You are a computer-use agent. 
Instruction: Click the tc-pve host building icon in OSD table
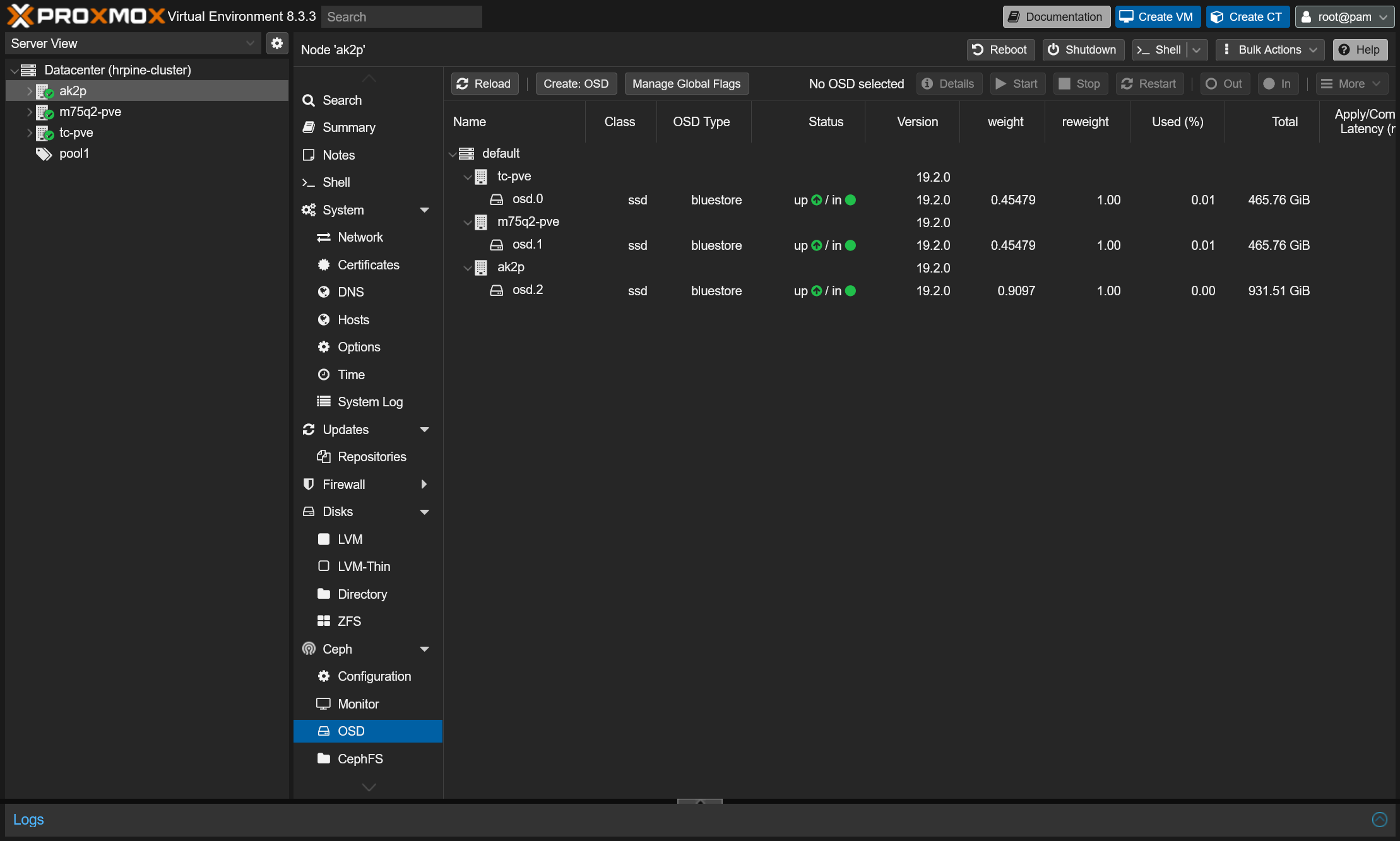click(x=481, y=177)
